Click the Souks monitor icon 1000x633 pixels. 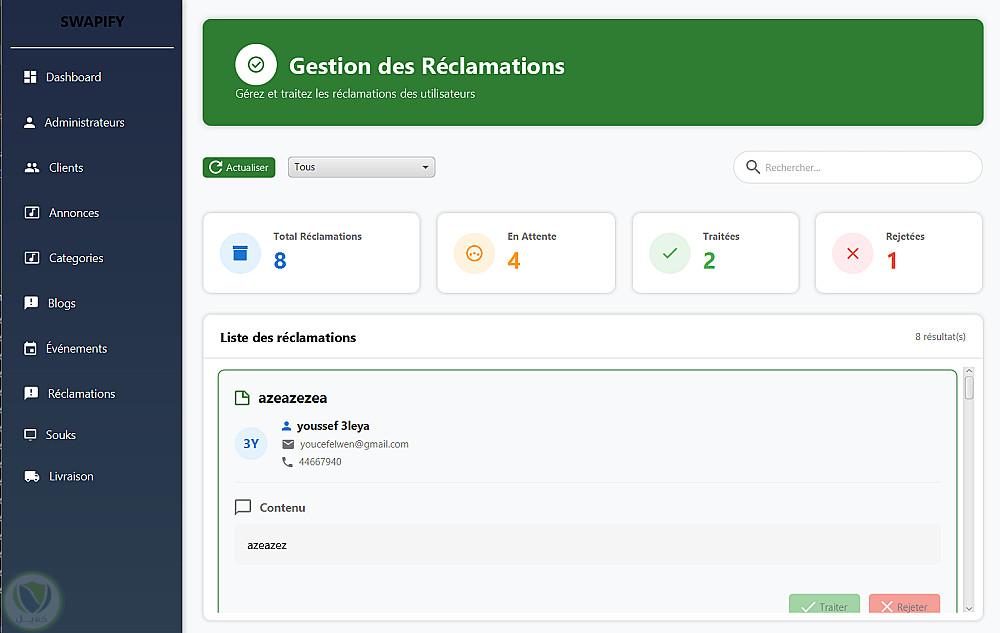31,435
